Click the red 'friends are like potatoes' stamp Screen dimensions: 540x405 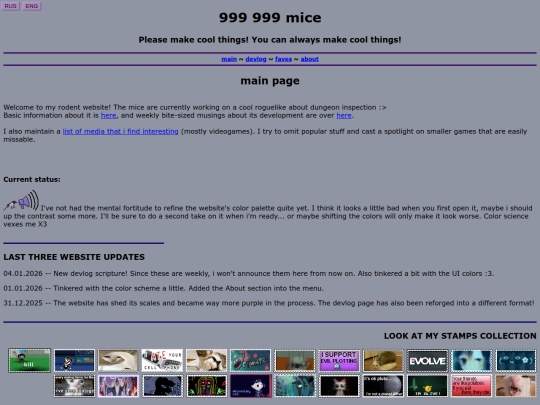click(x=471, y=386)
